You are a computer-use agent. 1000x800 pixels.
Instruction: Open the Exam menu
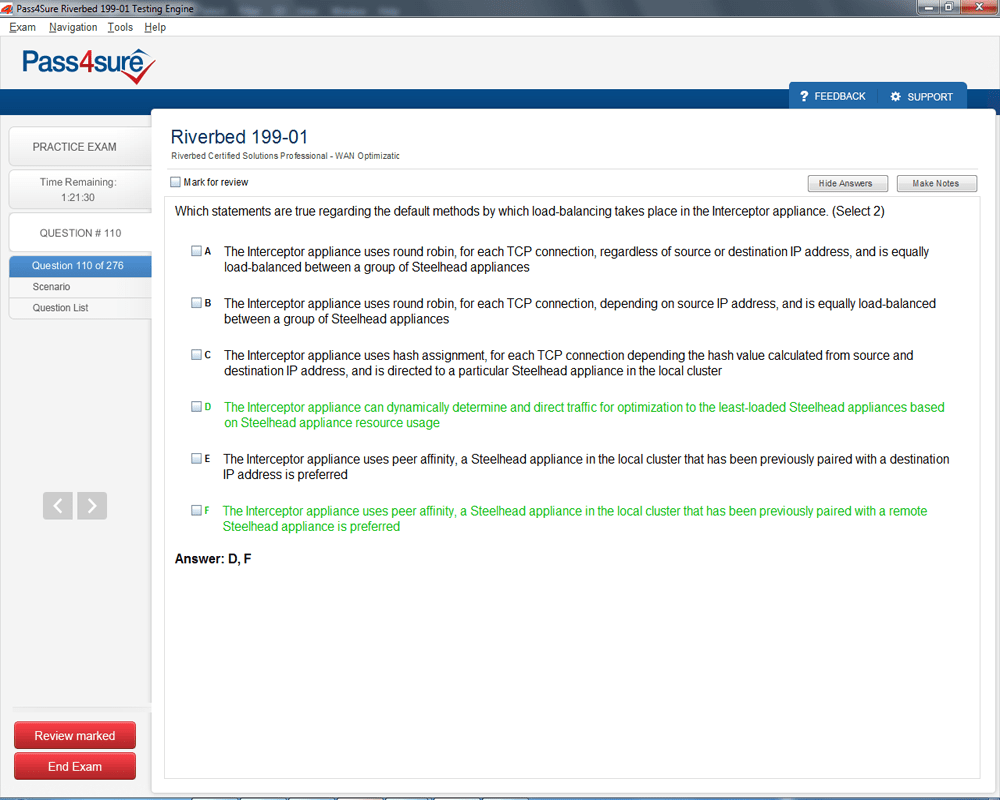22,27
